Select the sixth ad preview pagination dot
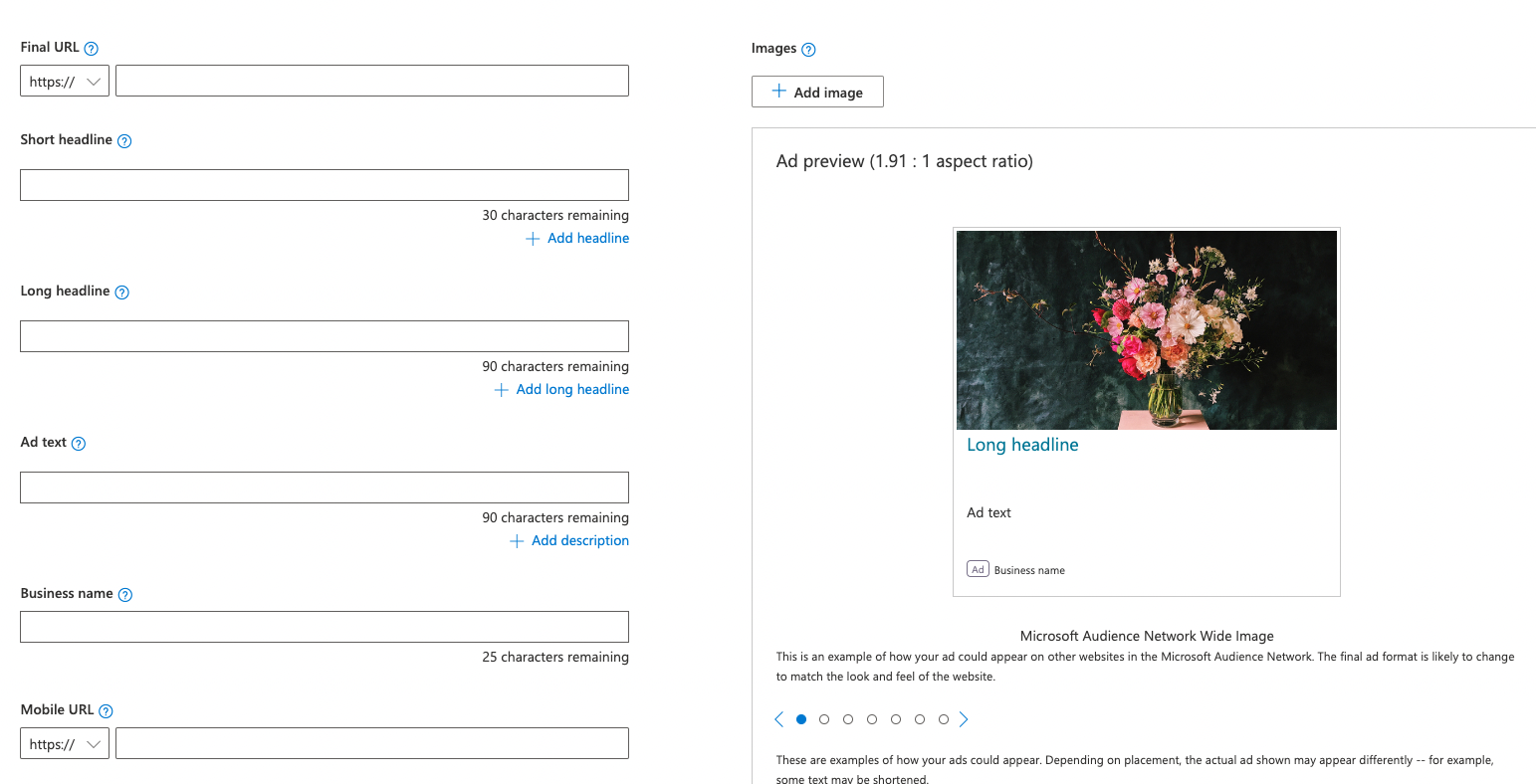Screen dimensions: 1536x784 (920, 719)
